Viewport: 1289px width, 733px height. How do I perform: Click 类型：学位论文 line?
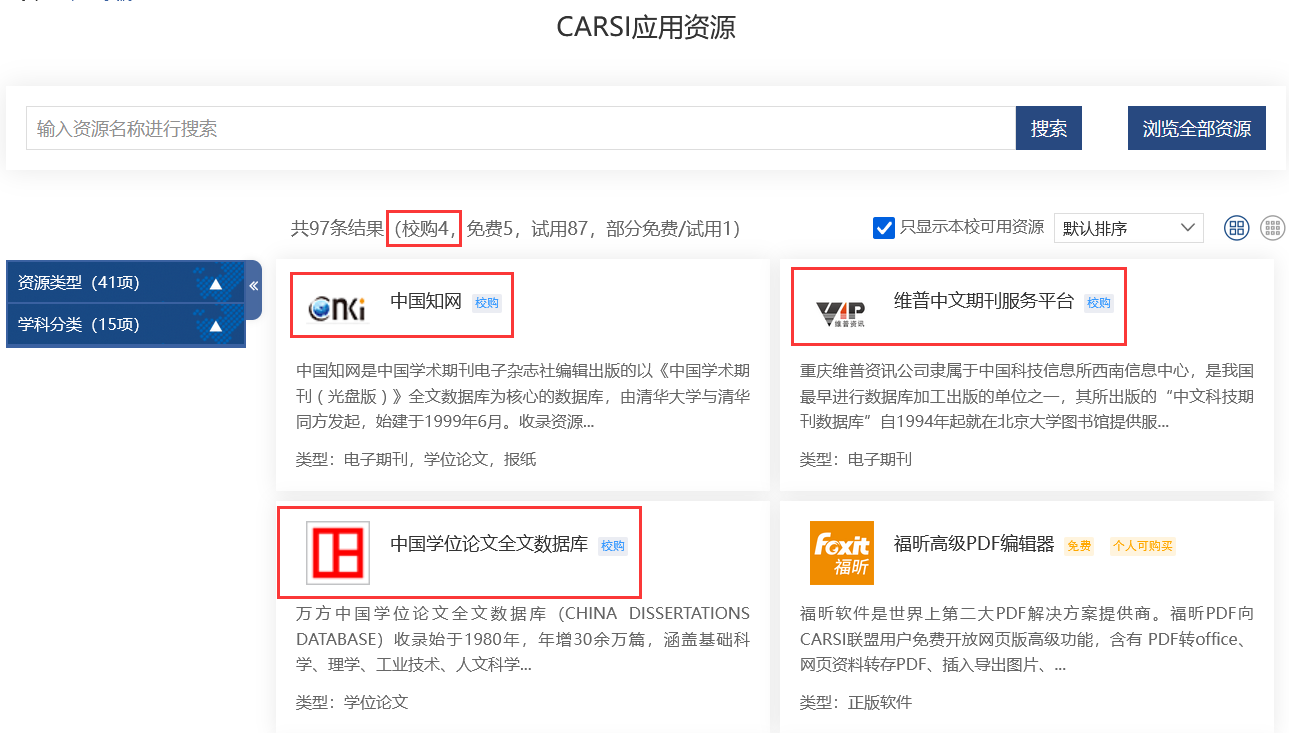pyautogui.click(x=352, y=702)
